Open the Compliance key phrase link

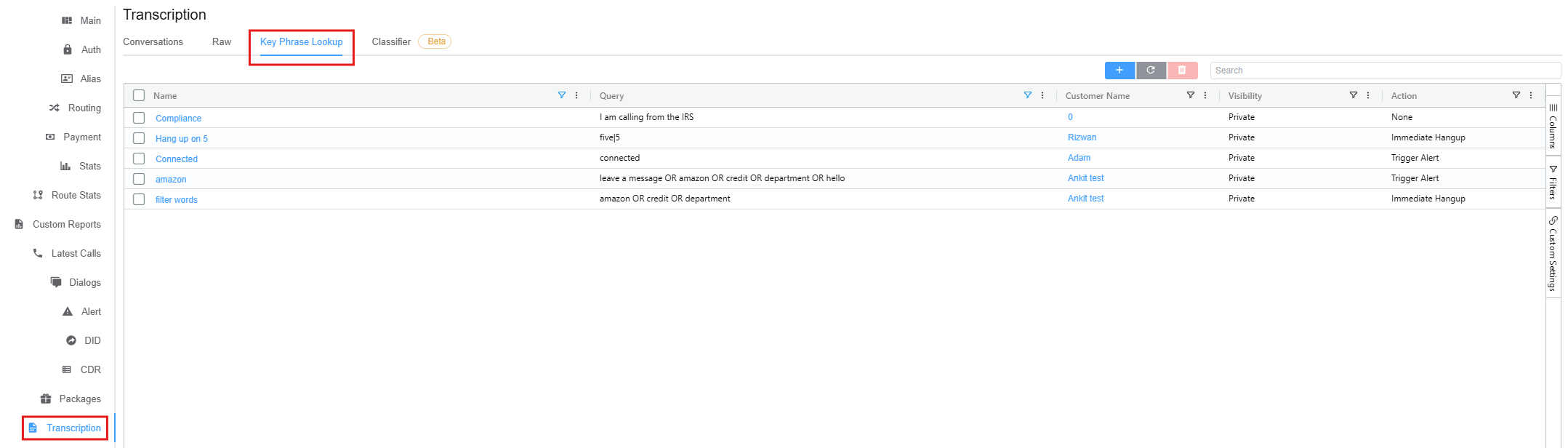click(178, 119)
